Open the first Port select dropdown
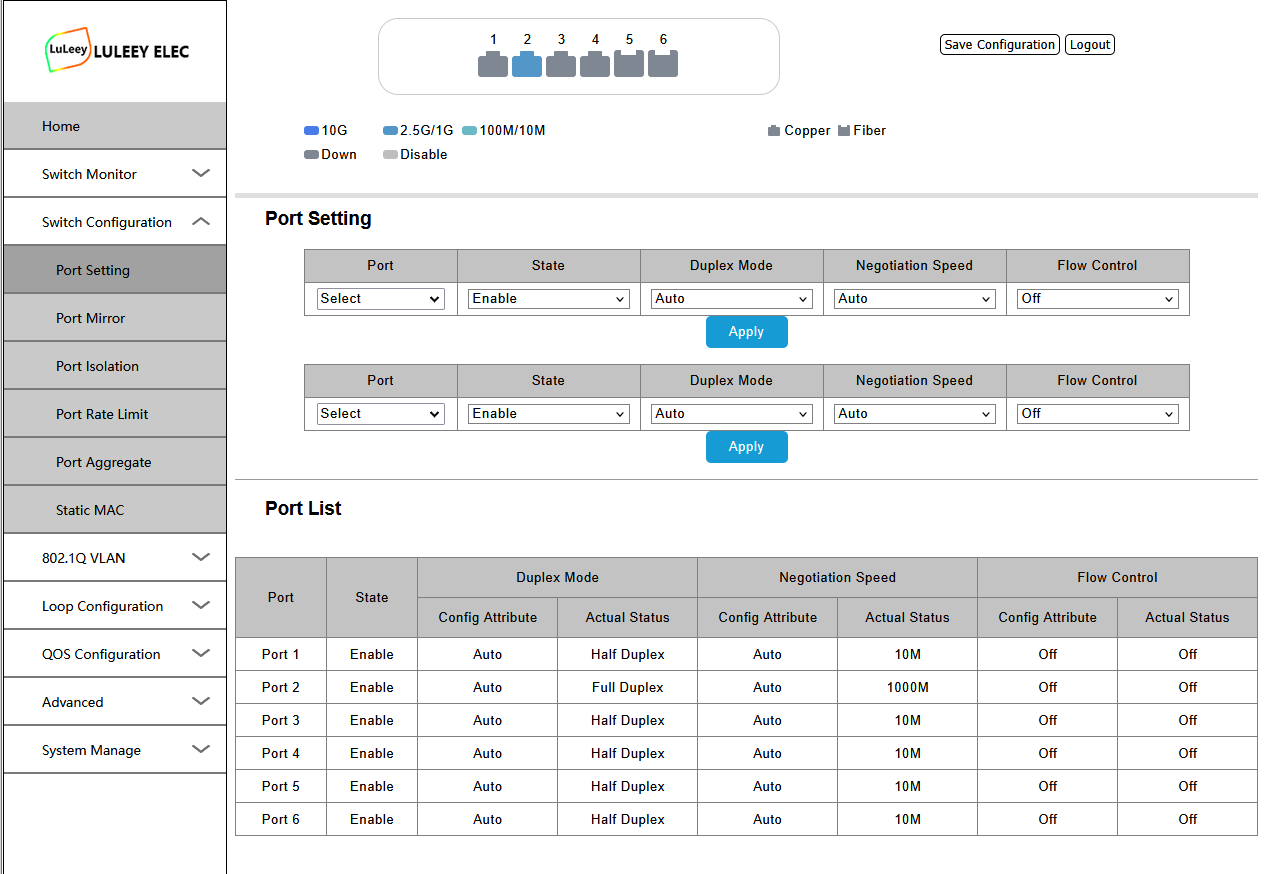 [x=380, y=299]
